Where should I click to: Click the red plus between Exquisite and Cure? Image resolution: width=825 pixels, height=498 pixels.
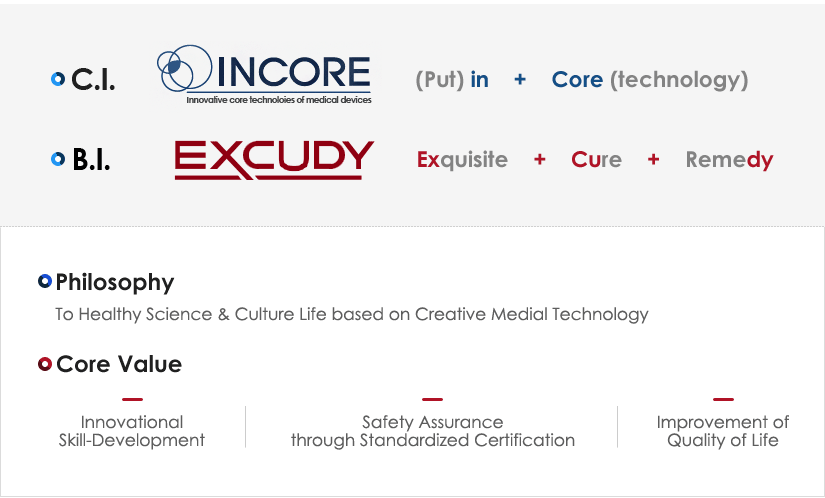tap(539, 159)
